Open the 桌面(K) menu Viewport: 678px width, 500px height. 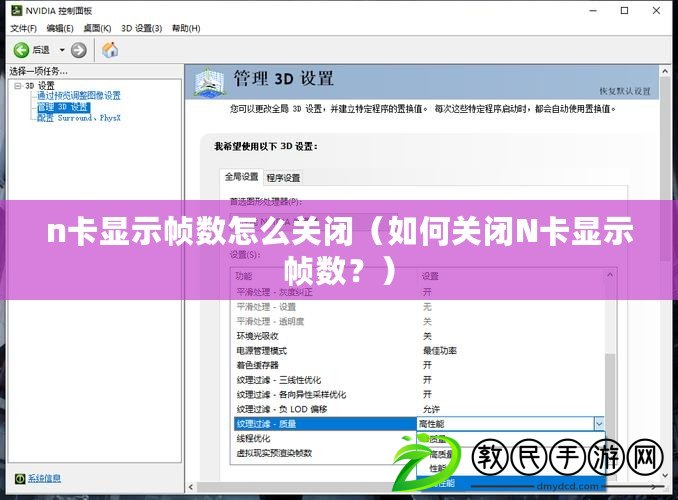point(97,29)
